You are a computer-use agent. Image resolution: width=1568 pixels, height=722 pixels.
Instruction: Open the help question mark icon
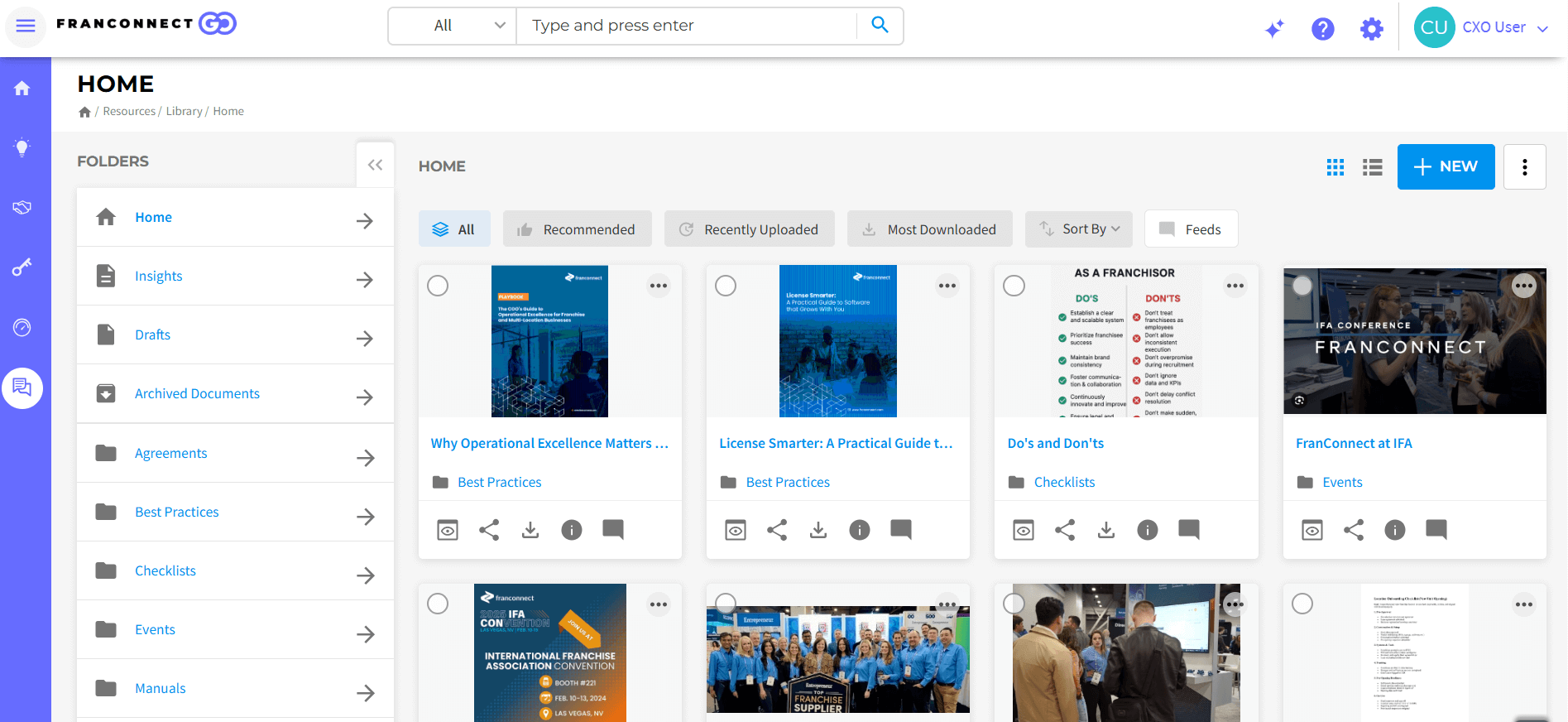pyautogui.click(x=1322, y=29)
